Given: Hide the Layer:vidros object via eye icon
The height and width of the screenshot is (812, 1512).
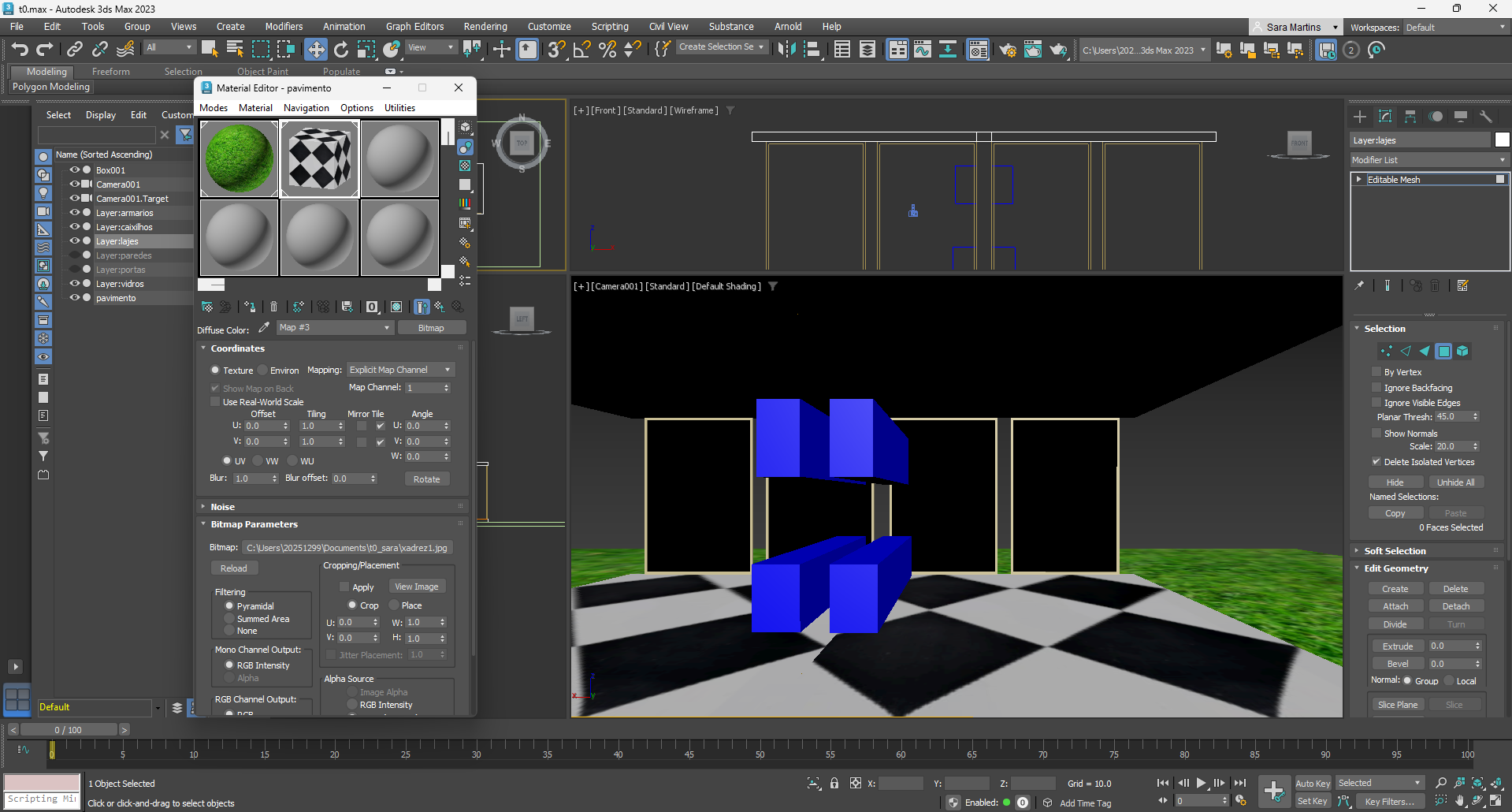Looking at the screenshot, I should (x=75, y=284).
